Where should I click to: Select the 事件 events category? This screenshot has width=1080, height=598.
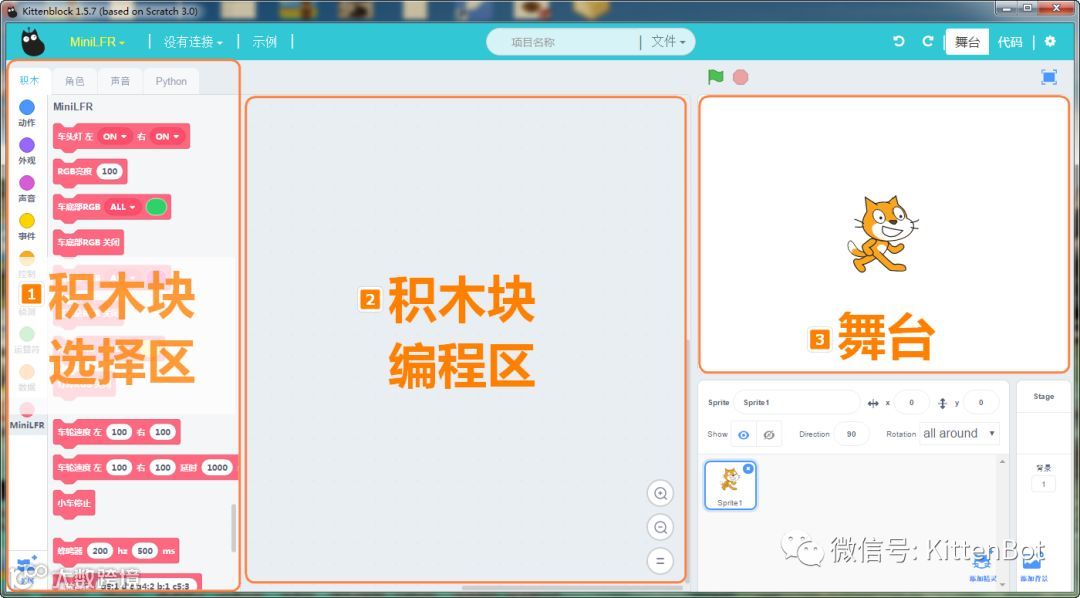point(27,227)
